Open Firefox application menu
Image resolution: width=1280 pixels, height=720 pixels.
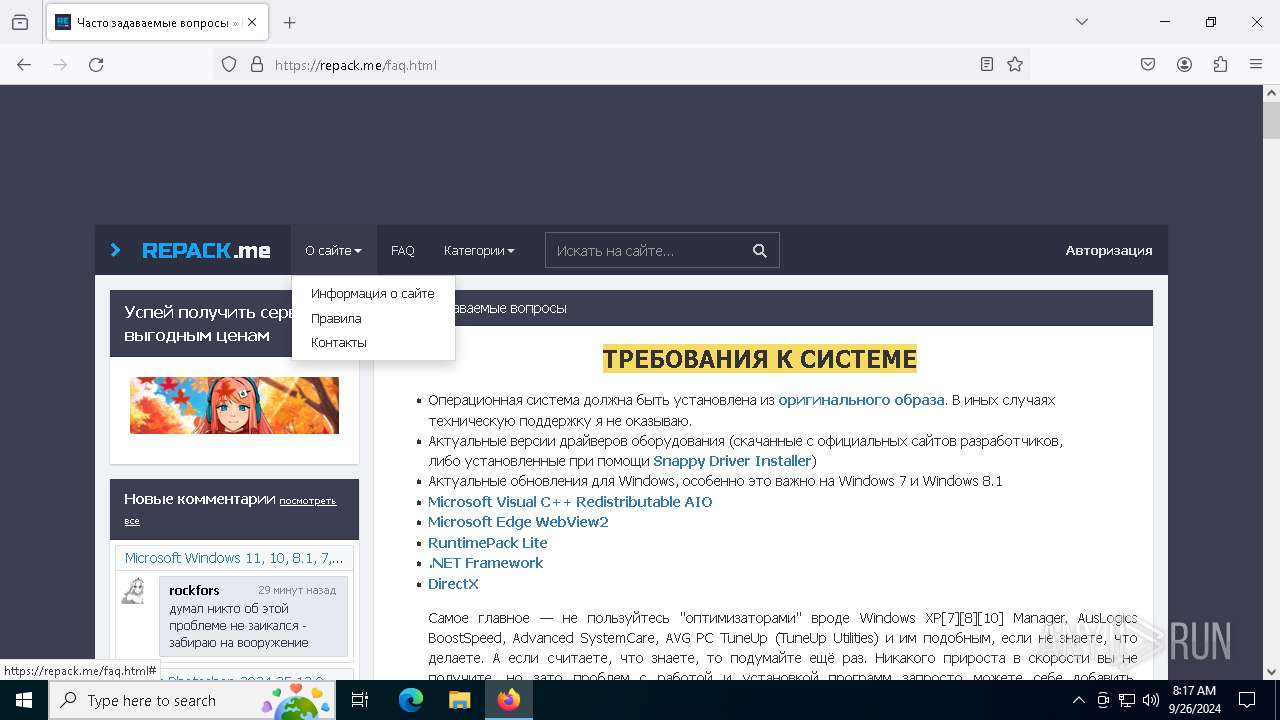coord(1256,65)
